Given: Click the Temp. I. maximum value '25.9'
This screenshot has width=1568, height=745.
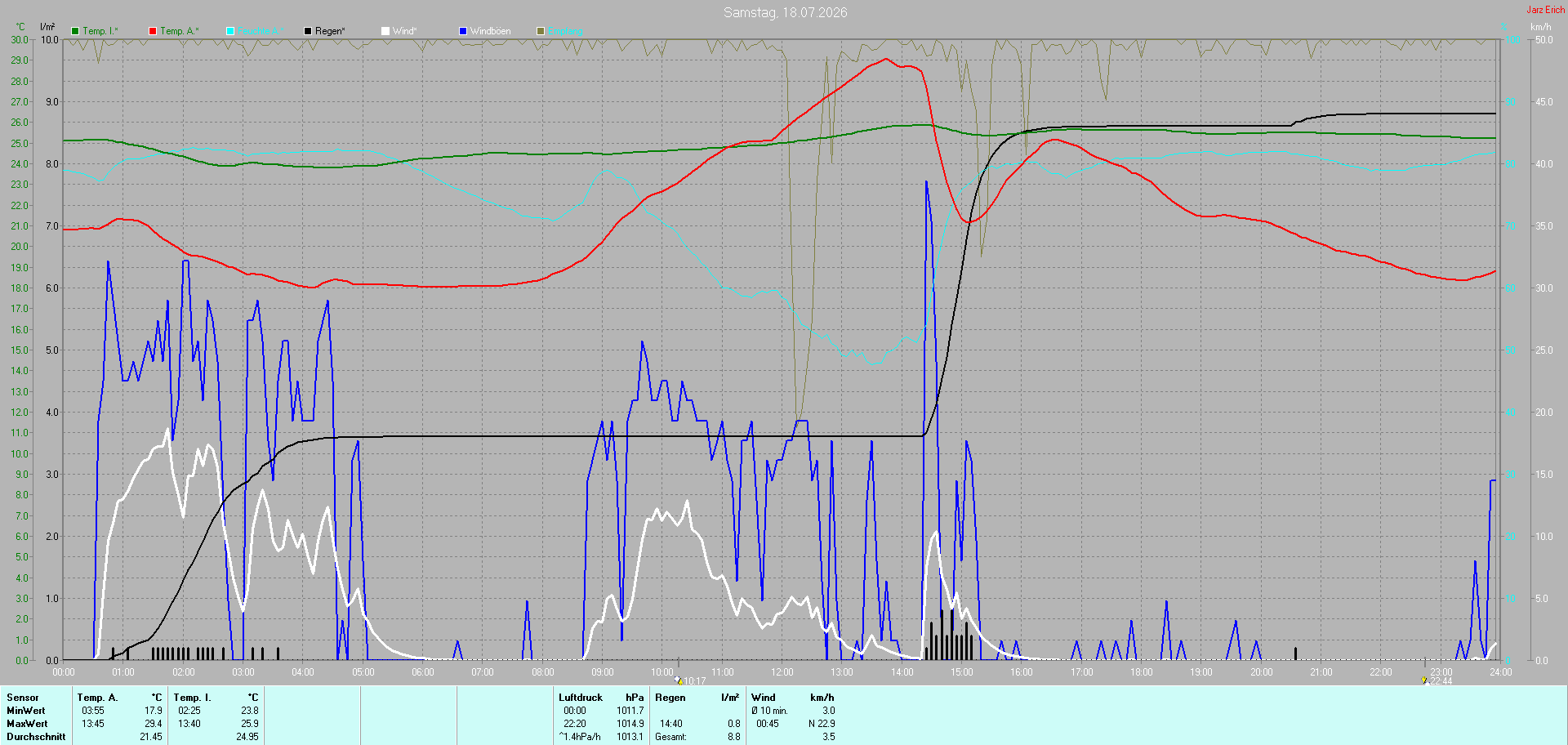Looking at the screenshot, I should [250, 724].
